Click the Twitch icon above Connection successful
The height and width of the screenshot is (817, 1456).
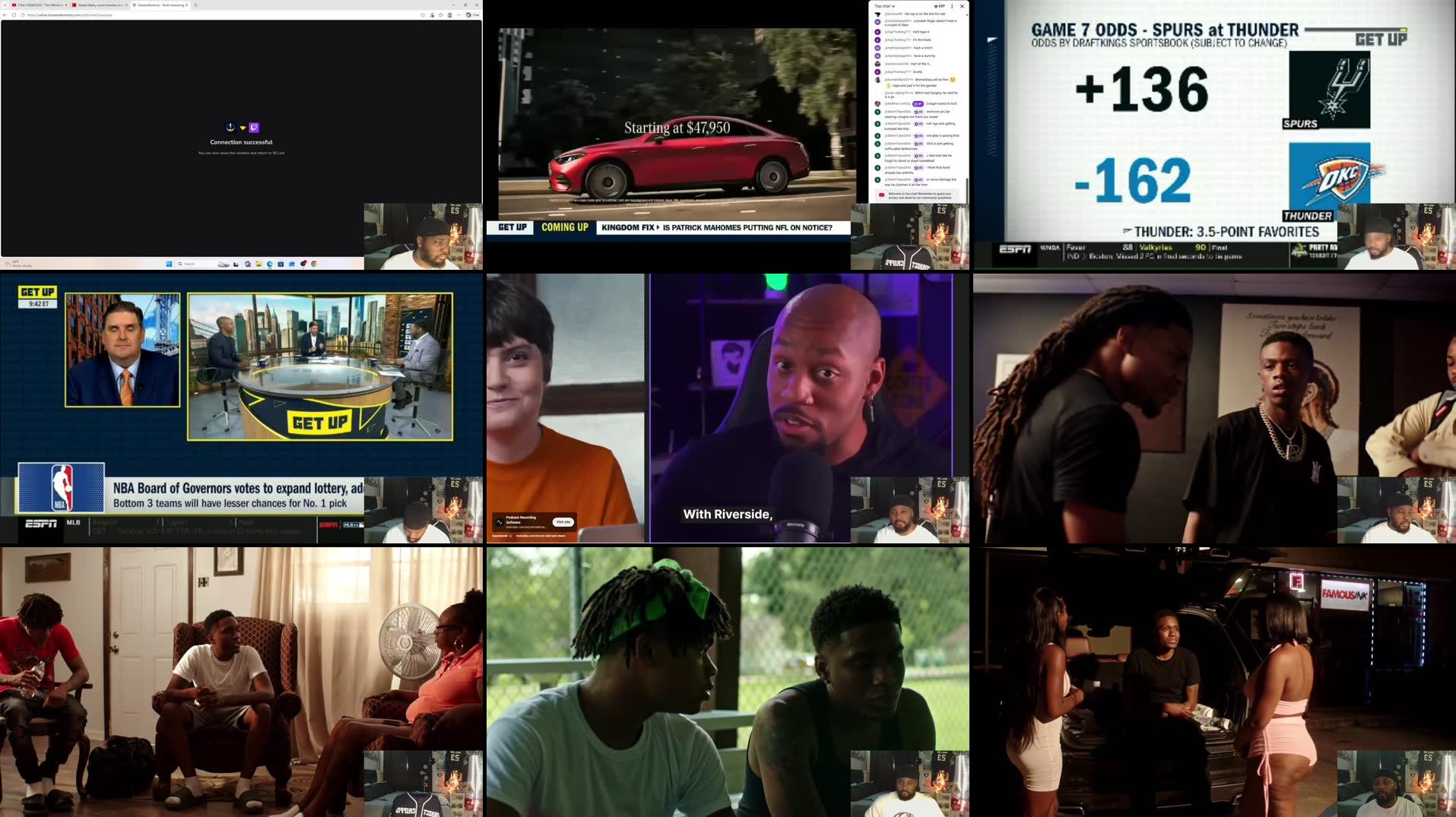(x=254, y=128)
